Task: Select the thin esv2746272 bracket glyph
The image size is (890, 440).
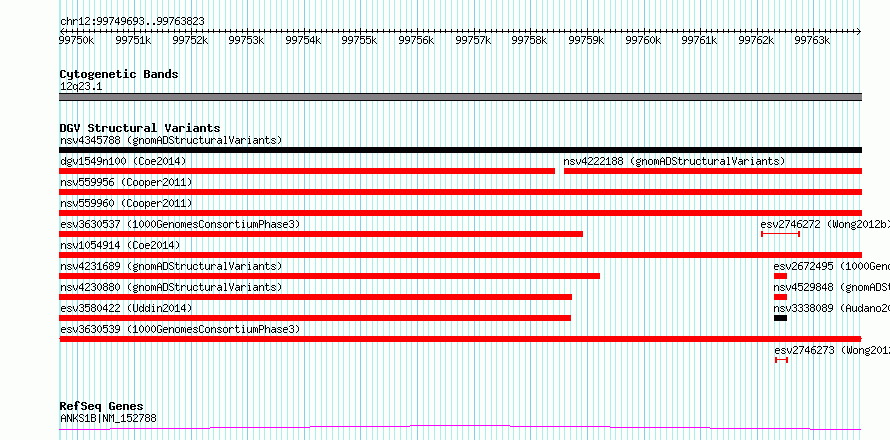Action: [780, 234]
